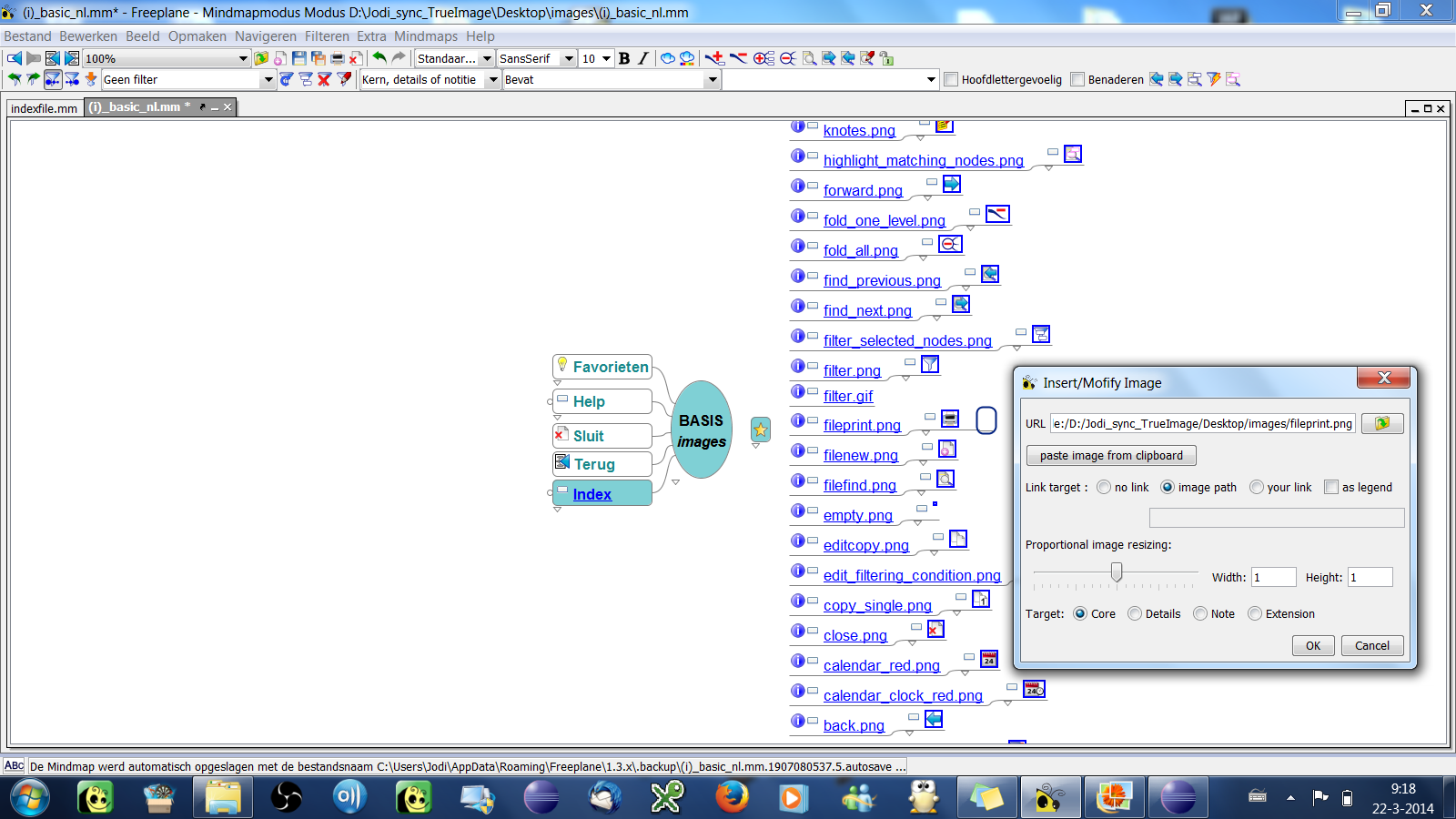Browse for an image with the folder icon
Image resolution: width=1456 pixels, height=819 pixels.
click(1381, 423)
